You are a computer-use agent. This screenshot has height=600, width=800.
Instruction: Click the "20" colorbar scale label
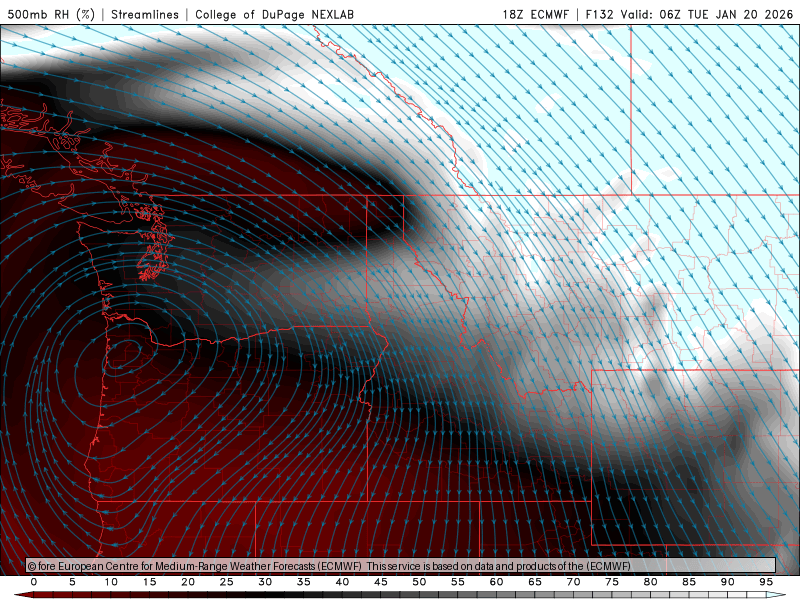188,582
